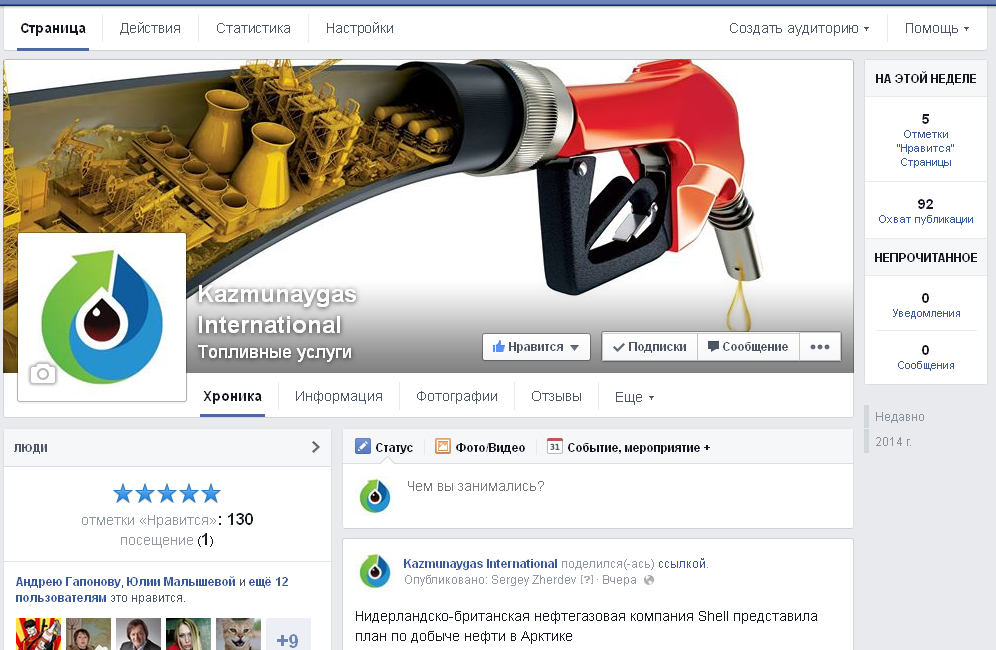View the Фотографии tab
Image resolution: width=996 pixels, height=650 pixels.
[x=457, y=396]
